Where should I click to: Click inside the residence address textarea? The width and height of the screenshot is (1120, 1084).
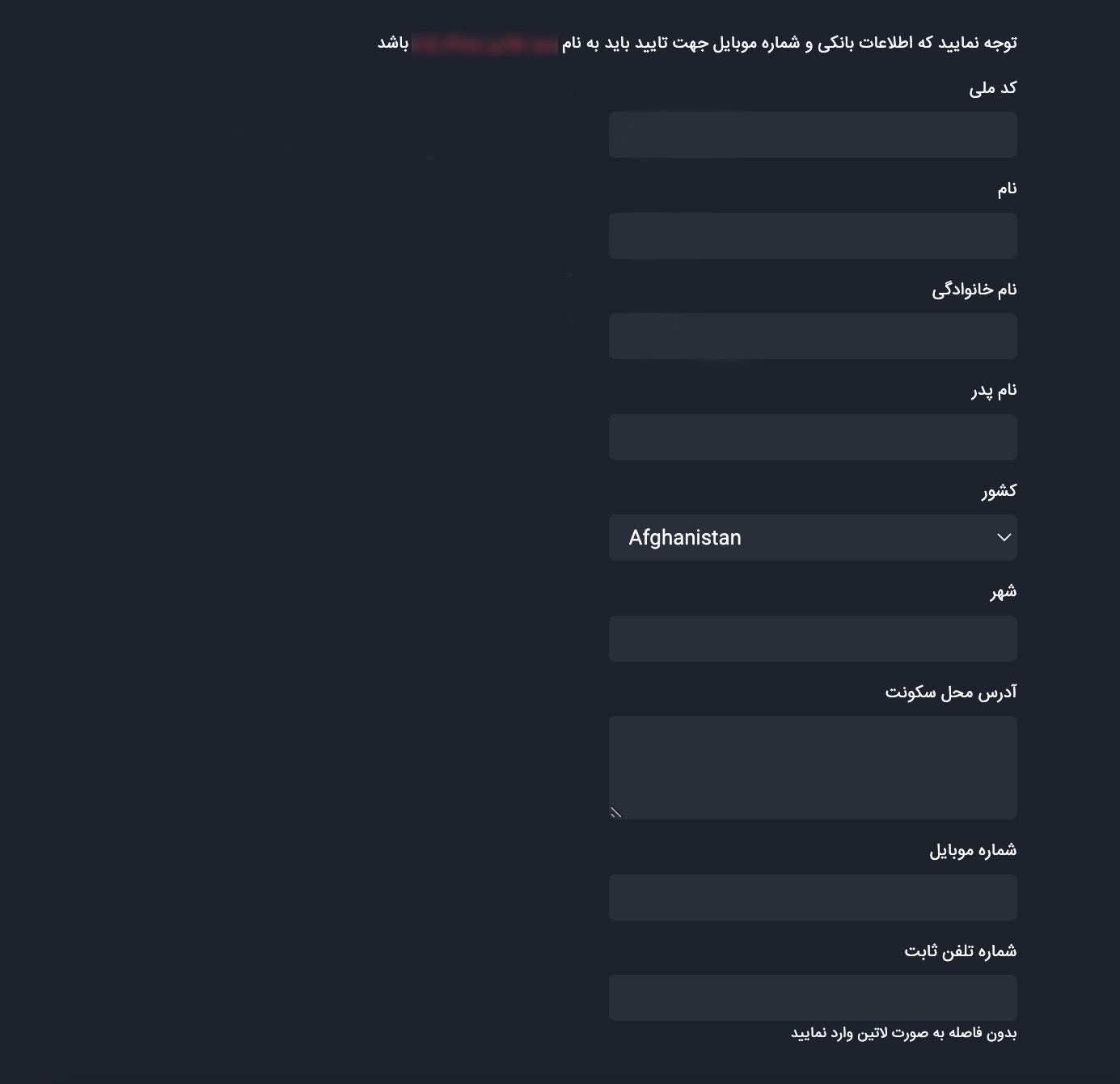click(812, 767)
